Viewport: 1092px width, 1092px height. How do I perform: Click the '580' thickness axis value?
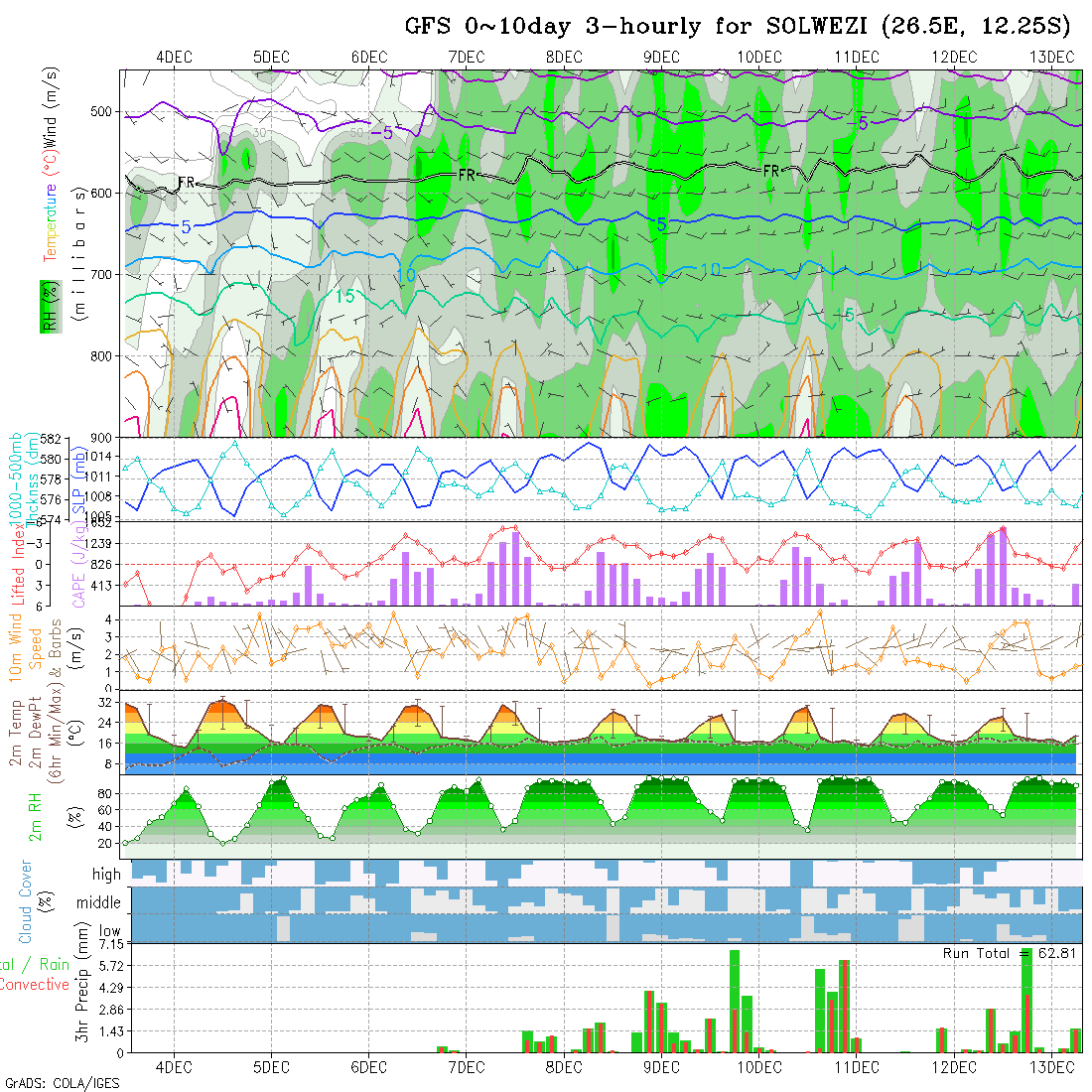click(x=51, y=459)
